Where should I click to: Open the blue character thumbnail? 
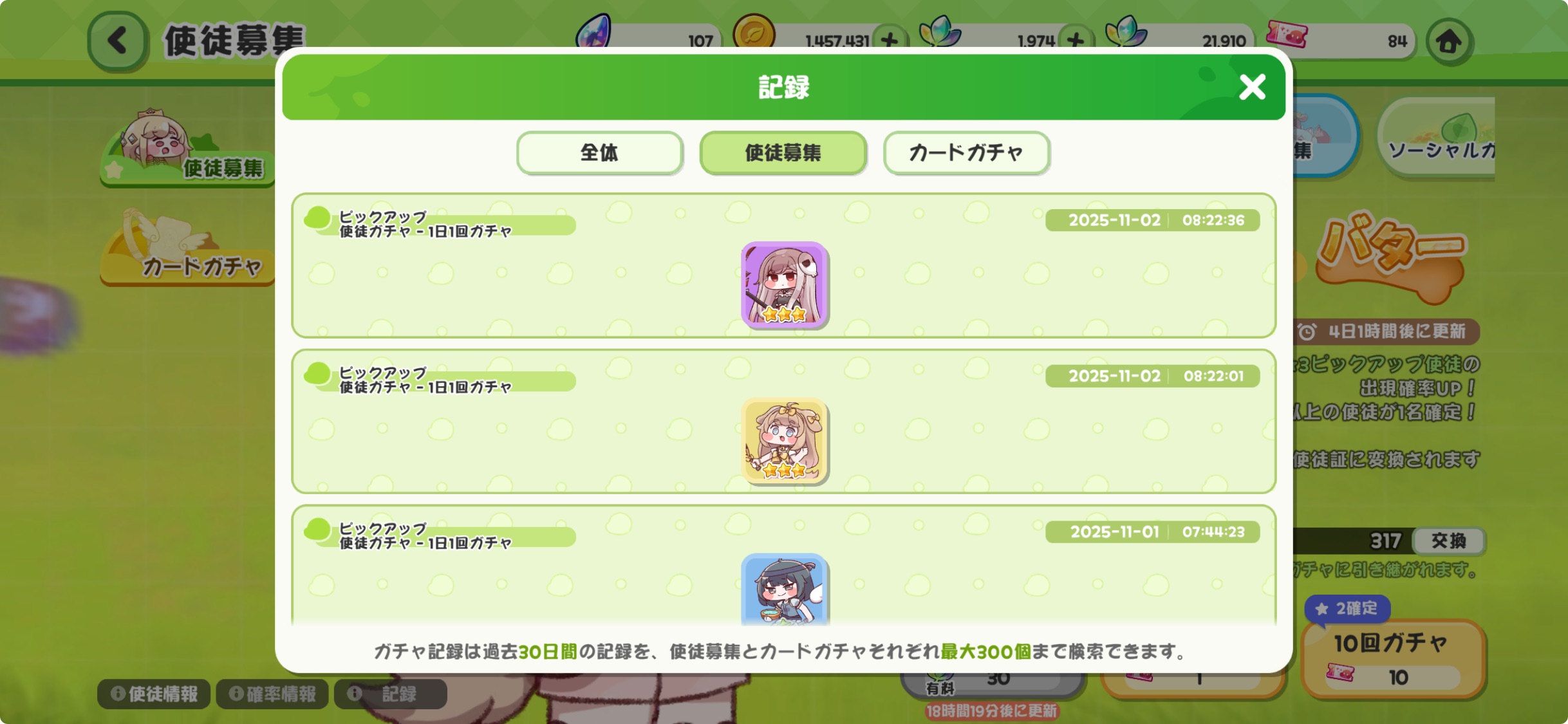click(x=784, y=589)
